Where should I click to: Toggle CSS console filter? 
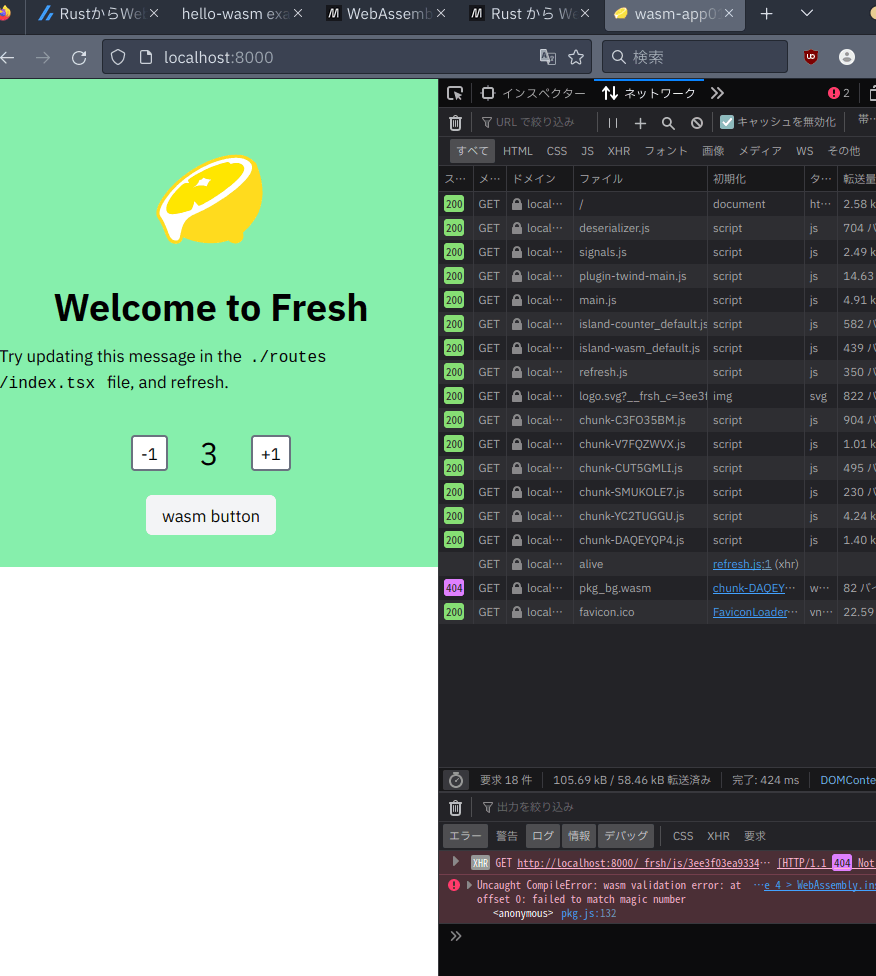[x=683, y=836]
